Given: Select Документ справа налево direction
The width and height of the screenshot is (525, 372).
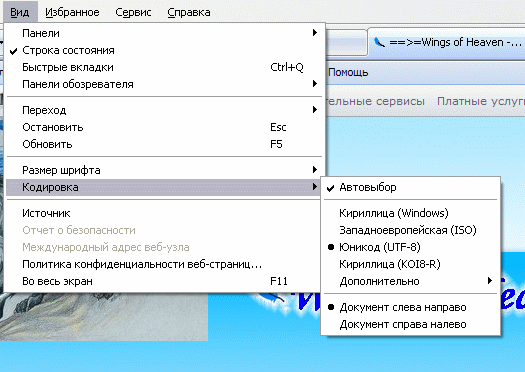Looking at the screenshot, I should [x=410, y=324].
